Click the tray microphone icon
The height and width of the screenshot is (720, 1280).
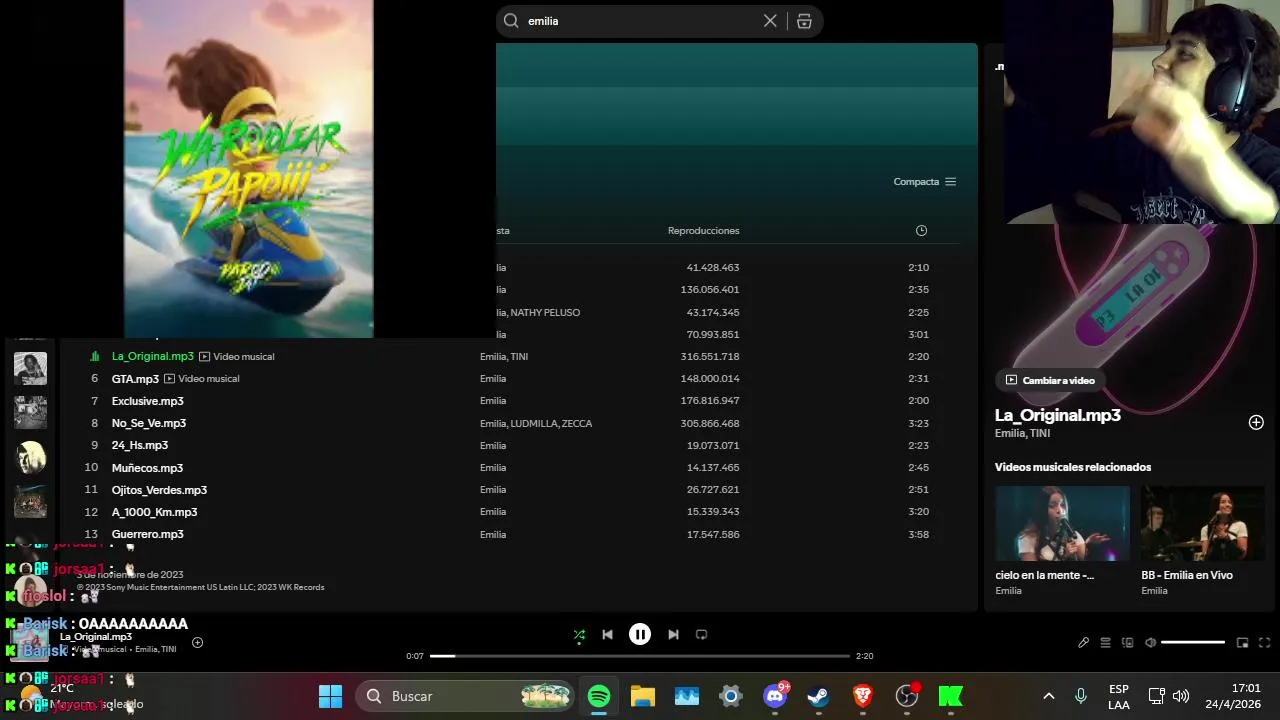pyautogui.click(x=1081, y=696)
